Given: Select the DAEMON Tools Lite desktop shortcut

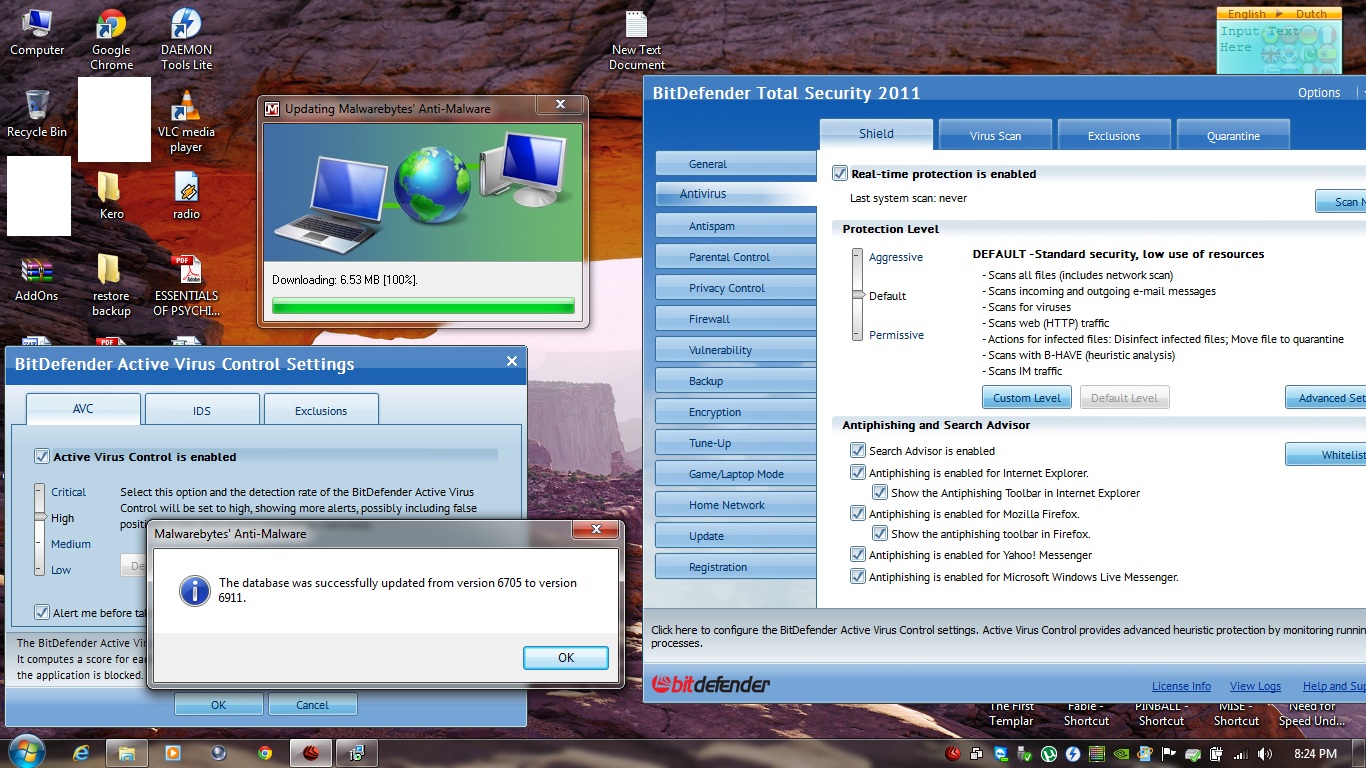Looking at the screenshot, I should [x=186, y=40].
